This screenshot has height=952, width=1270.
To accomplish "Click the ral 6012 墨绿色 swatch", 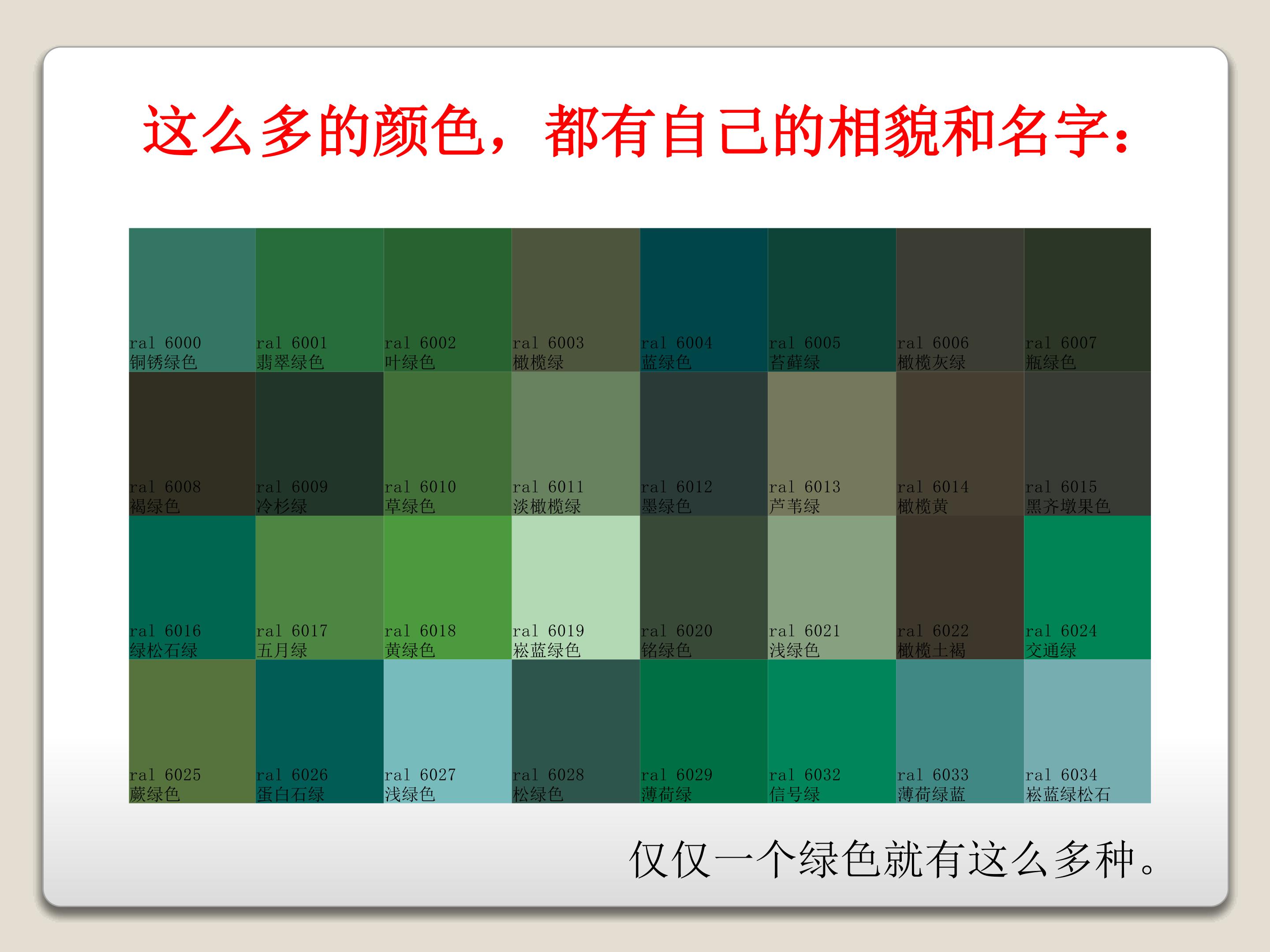I will coord(704,443).
